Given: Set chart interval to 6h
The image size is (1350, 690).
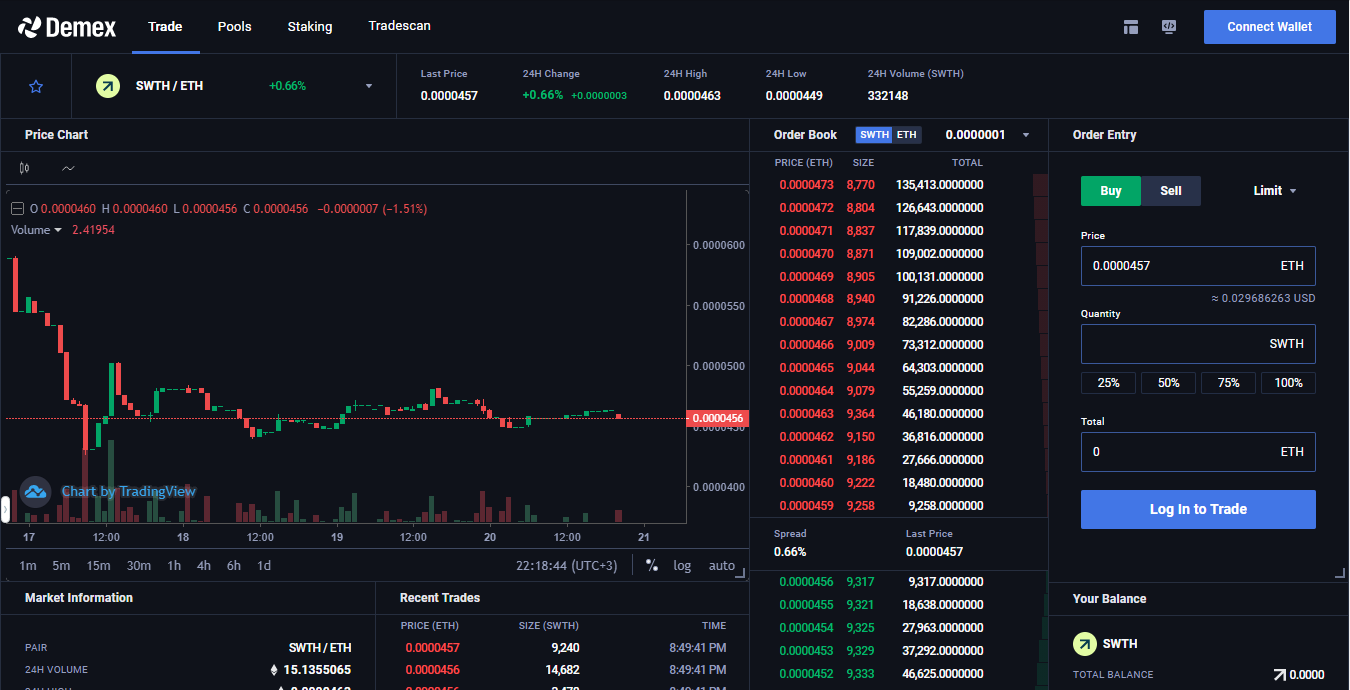Looking at the screenshot, I should coord(234,566).
